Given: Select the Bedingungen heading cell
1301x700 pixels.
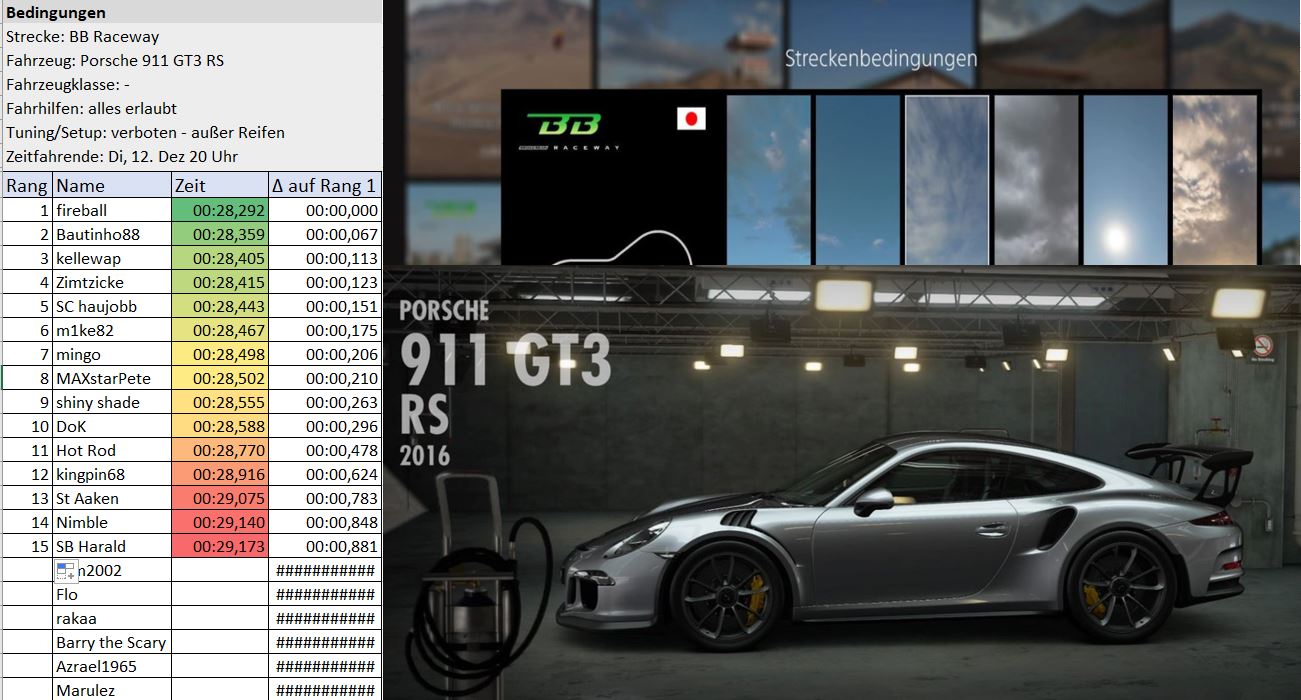Looking at the screenshot, I should tap(191, 13).
